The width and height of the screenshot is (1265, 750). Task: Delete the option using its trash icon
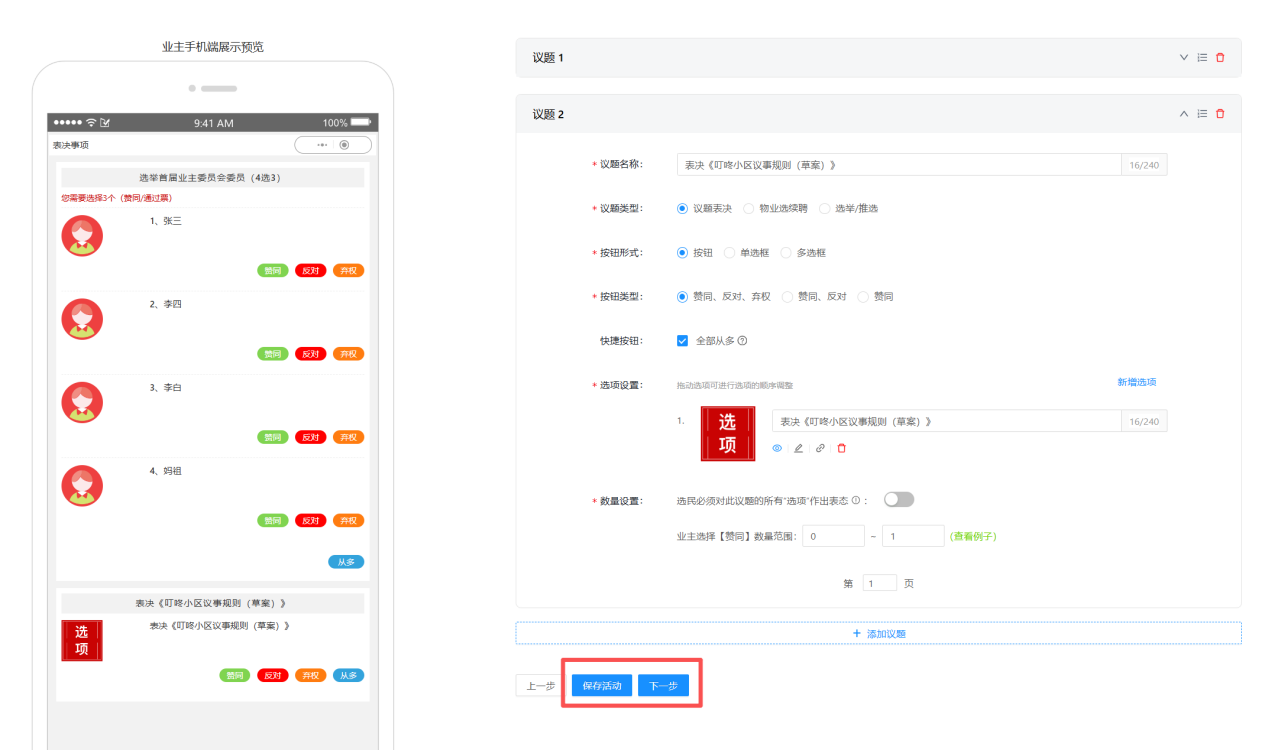point(841,448)
